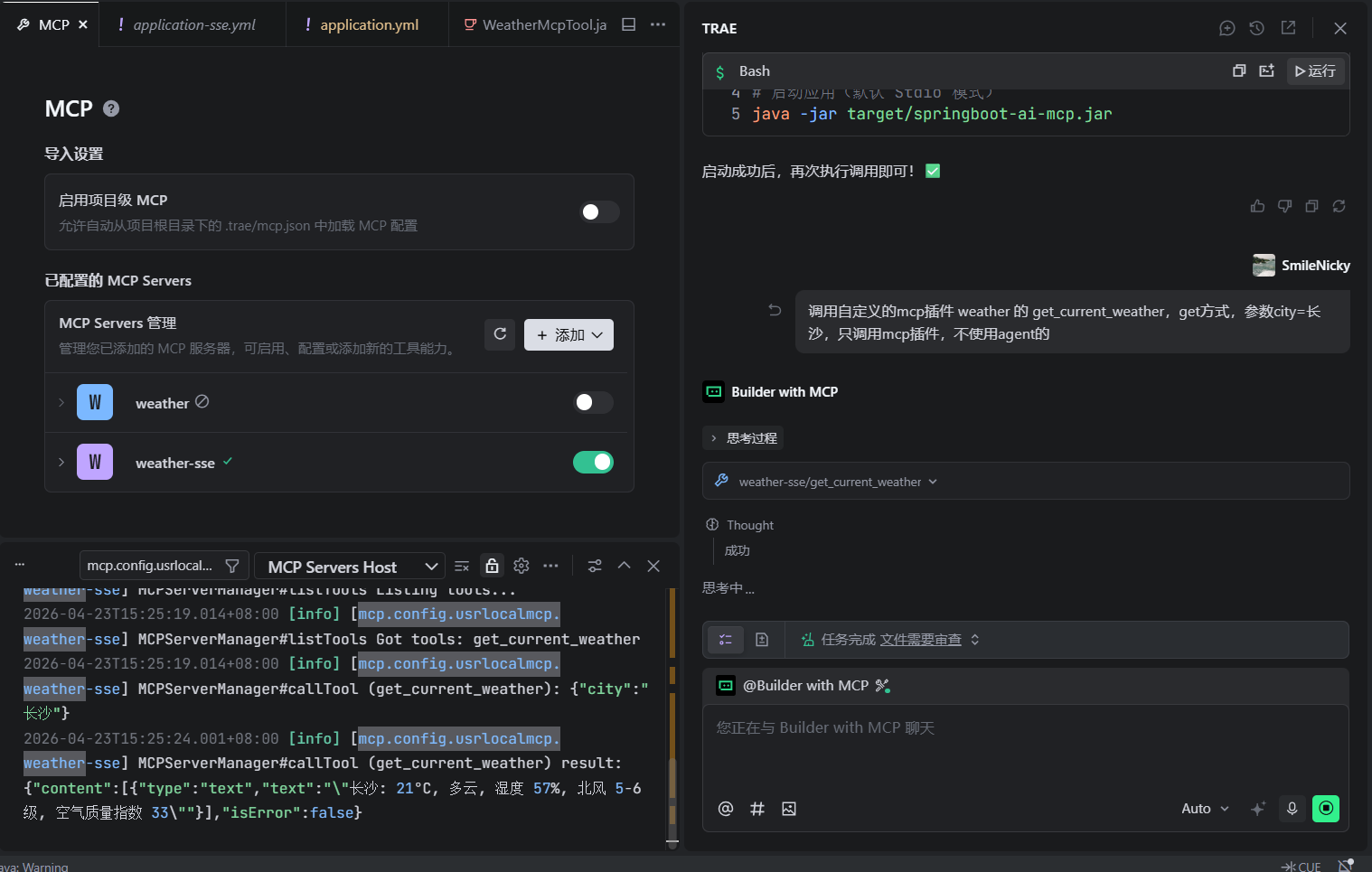Start a new chat in TRAE
Image resolution: width=1372 pixels, height=872 pixels.
point(1226,28)
